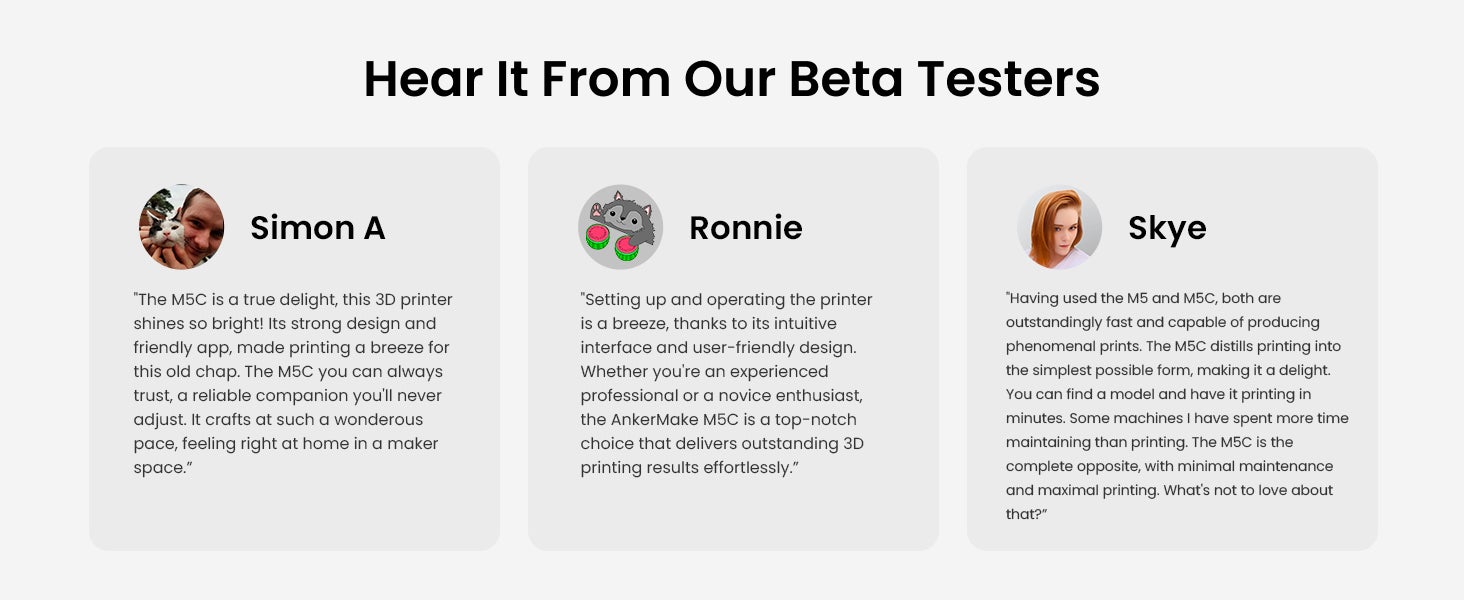Click the 'AnkerMake M5C is a top-notch' line
The width and height of the screenshot is (1464, 600).
pos(718,419)
